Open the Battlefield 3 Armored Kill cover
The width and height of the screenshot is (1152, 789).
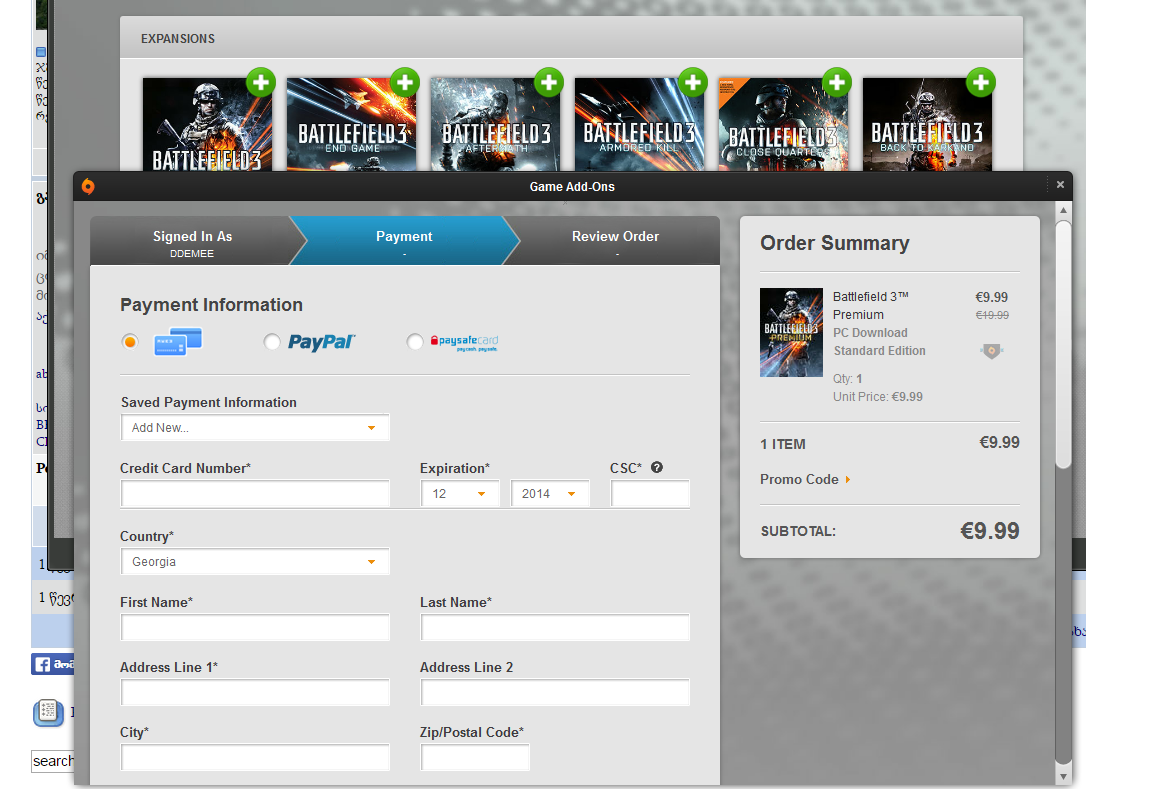pyautogui.click(x=639, y=125)
